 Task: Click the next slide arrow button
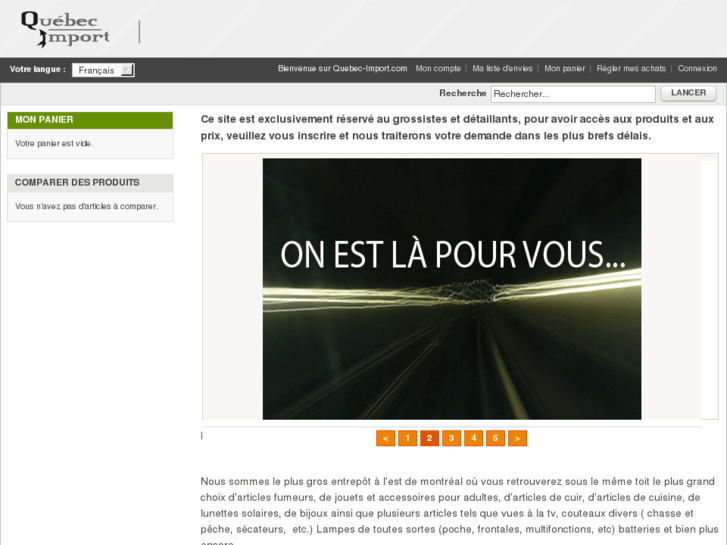pyautogui.click(x=517, y=438)
